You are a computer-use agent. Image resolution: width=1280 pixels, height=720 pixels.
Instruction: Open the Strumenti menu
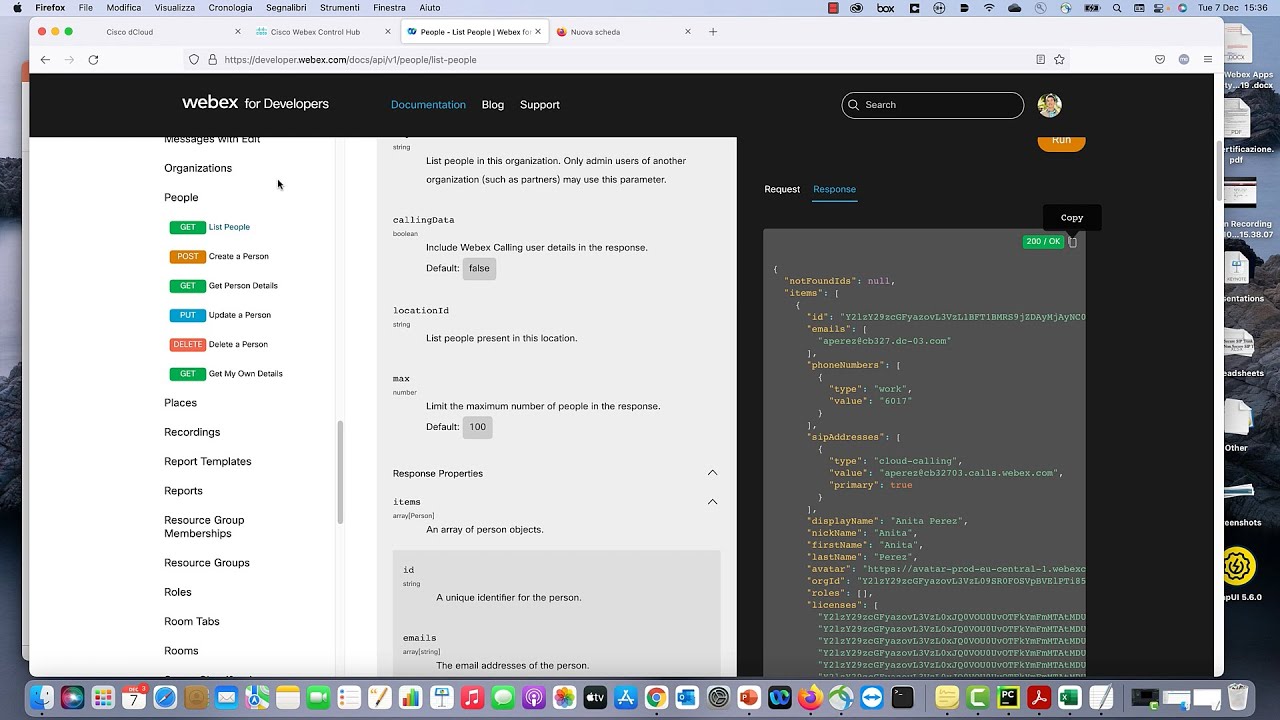click(x=340, y=8)
